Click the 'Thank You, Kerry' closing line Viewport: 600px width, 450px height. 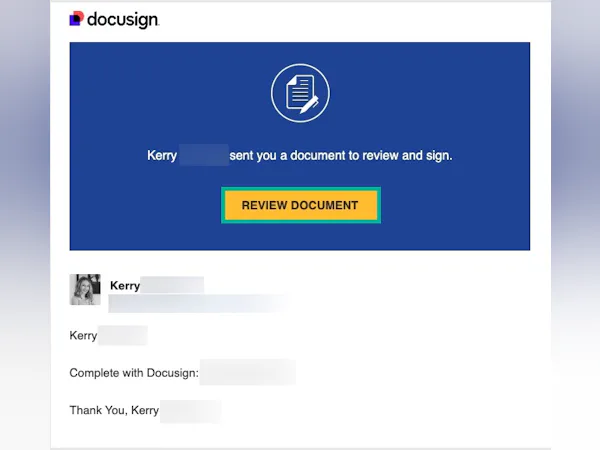click(114, 410)
